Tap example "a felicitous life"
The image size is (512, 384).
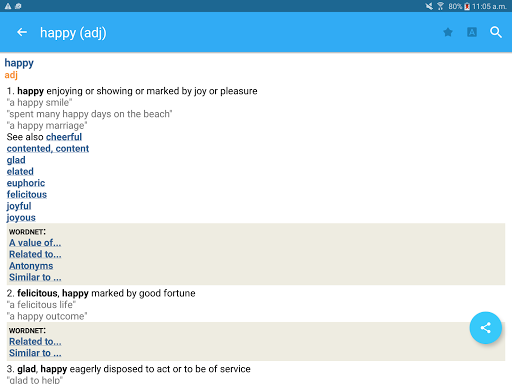click(41, 305)
